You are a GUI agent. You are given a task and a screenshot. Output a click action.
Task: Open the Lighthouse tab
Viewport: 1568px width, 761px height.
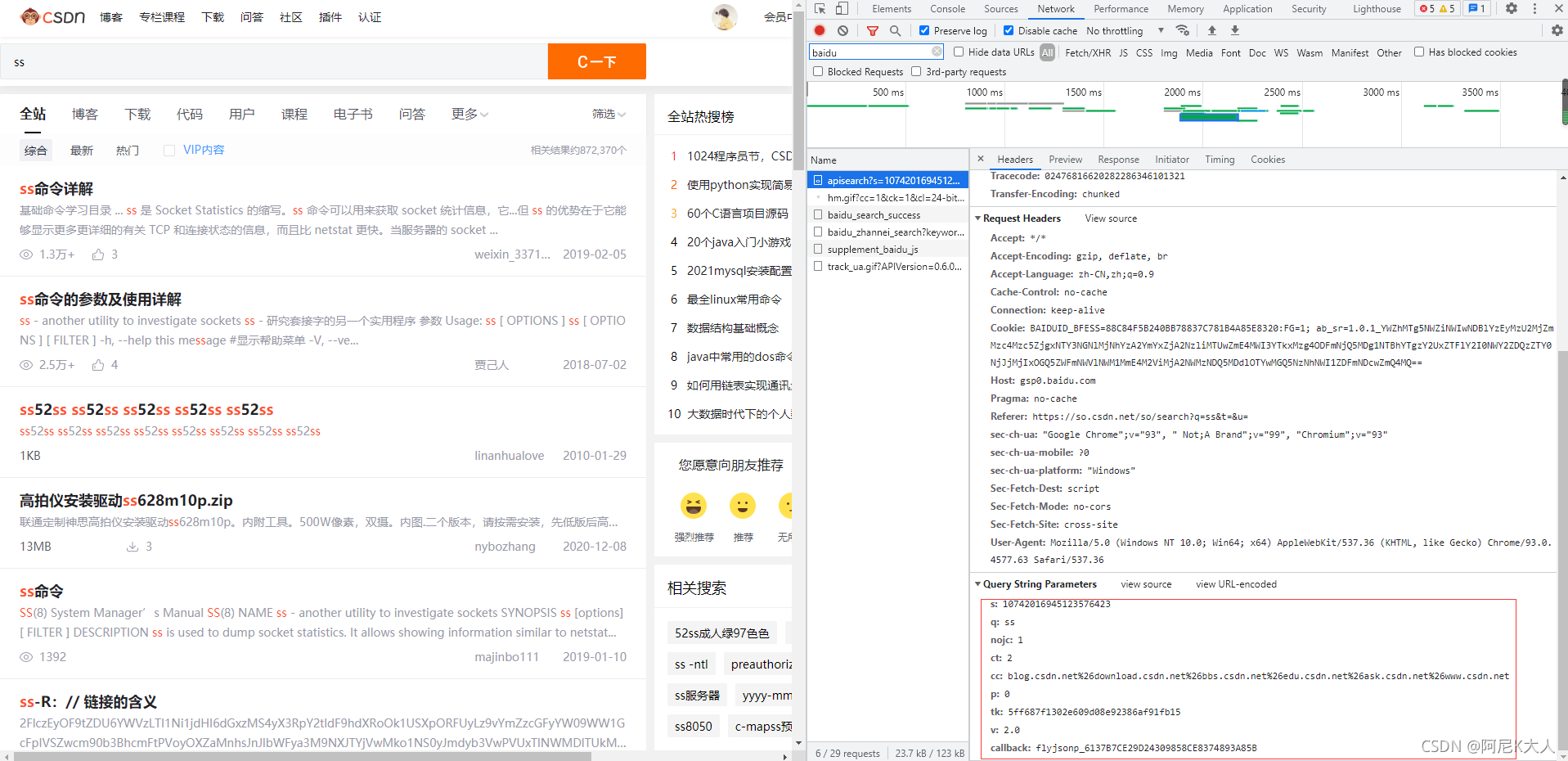(1377, 9)
